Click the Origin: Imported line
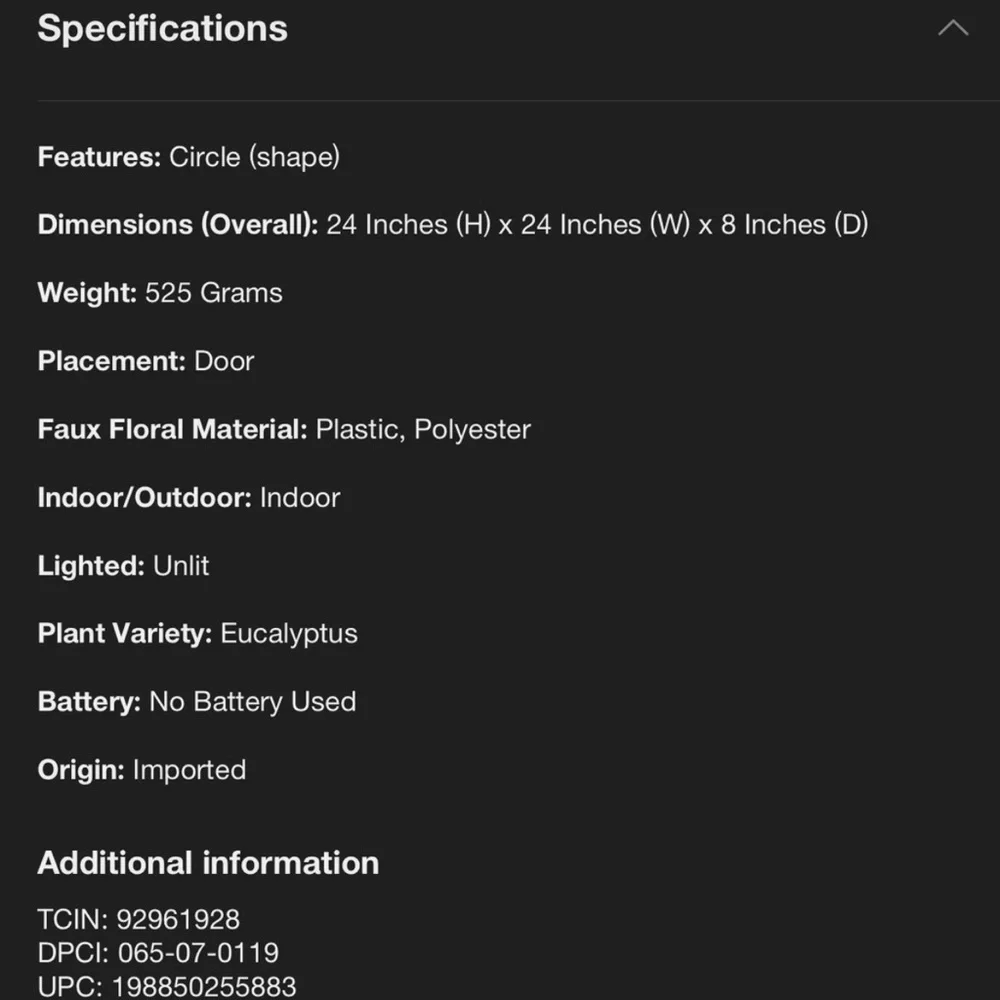 pyautogui.click(x=142, y=770)
